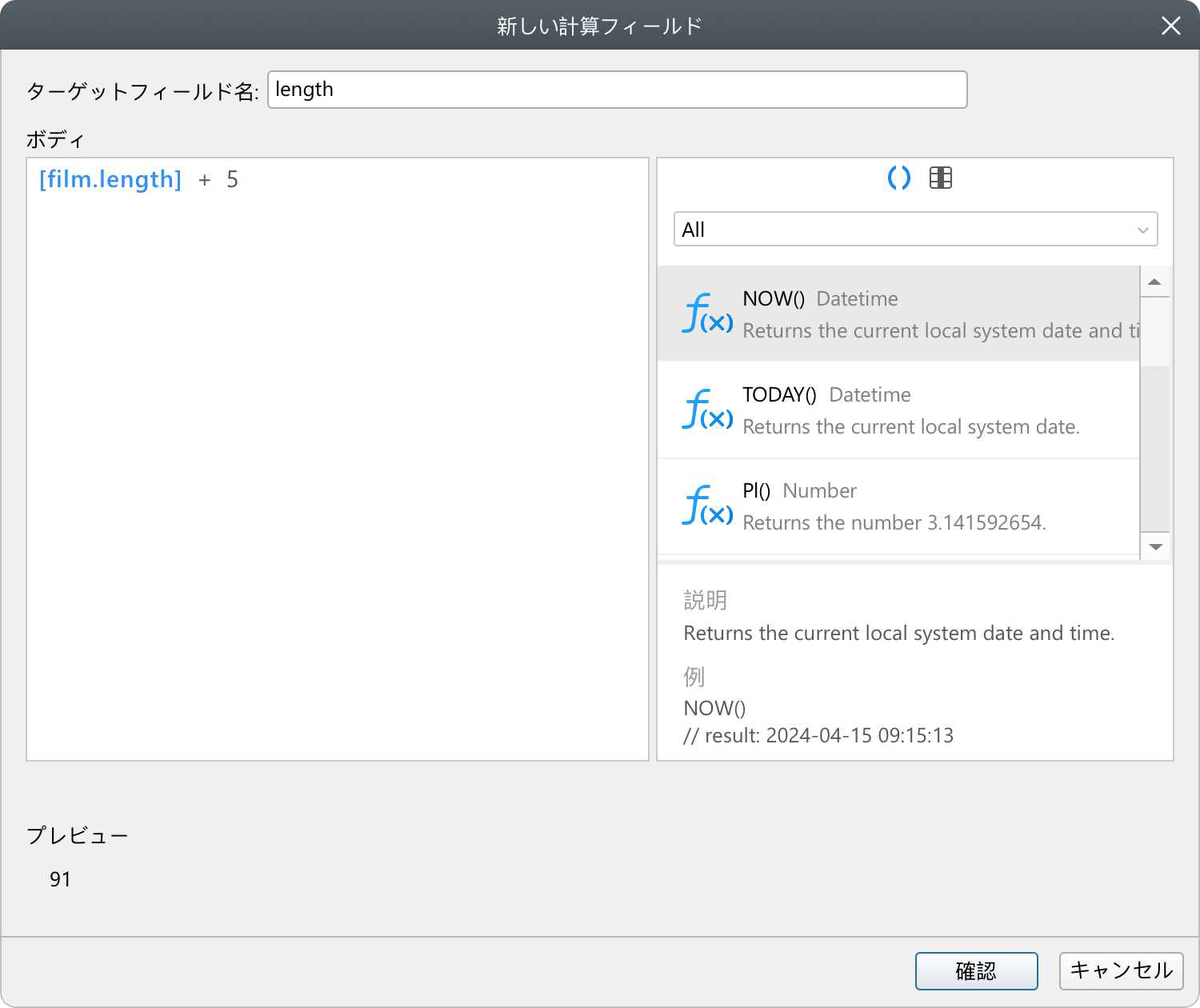
Task: Click the description 'Returns the current local system date and time.'
Action: click(x=899, y=633)
